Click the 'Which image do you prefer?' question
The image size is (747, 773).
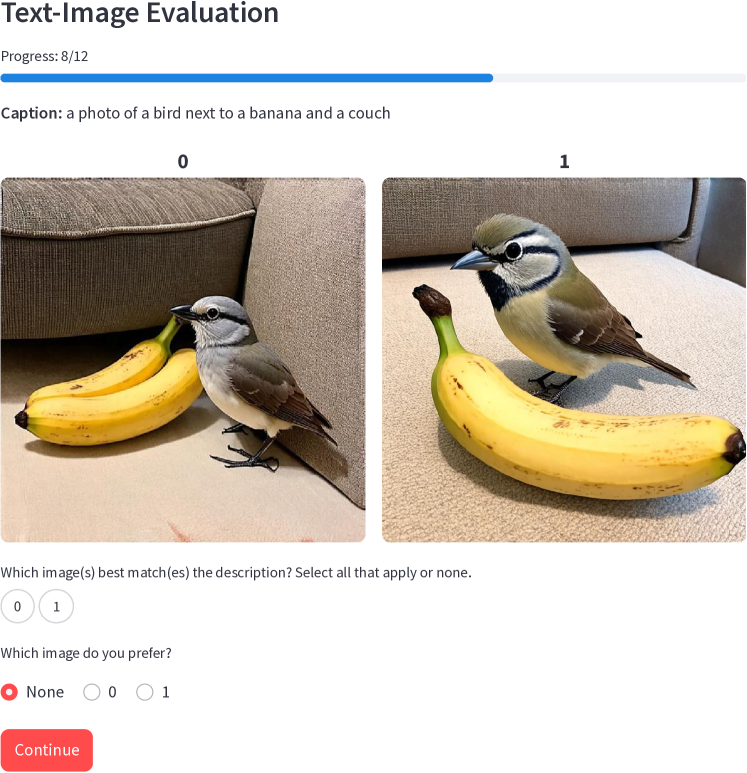(86, 653)
